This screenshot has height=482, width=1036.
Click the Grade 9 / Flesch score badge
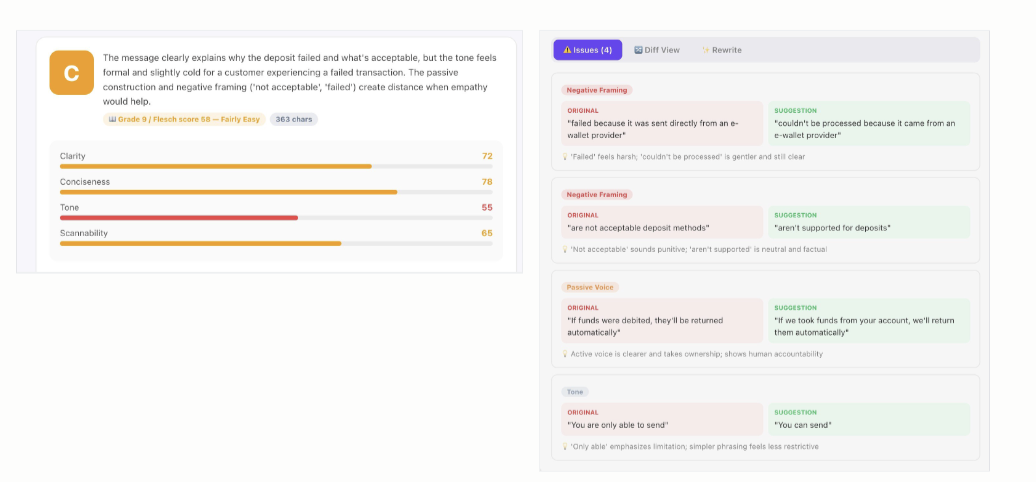tap(184, 120)
